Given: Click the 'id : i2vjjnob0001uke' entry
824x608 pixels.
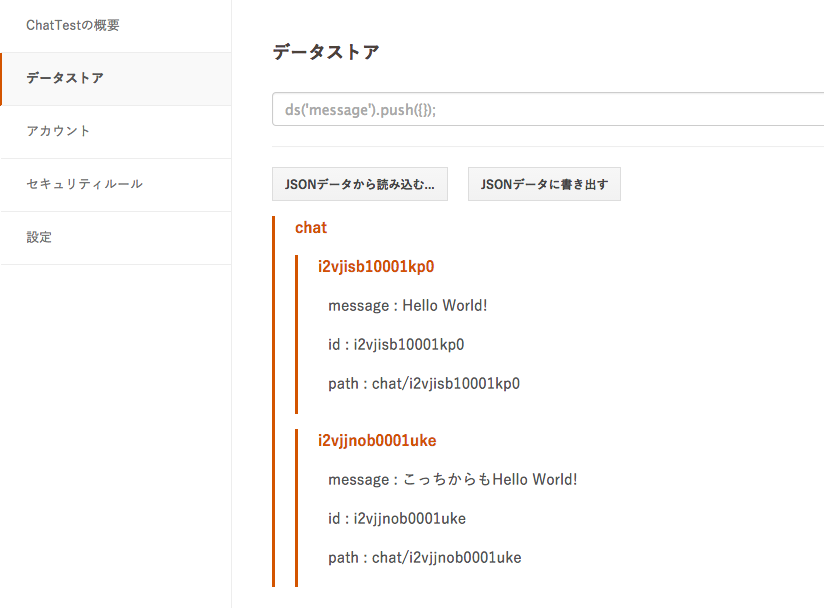Looking at the screenshot, I should (397, 518).
